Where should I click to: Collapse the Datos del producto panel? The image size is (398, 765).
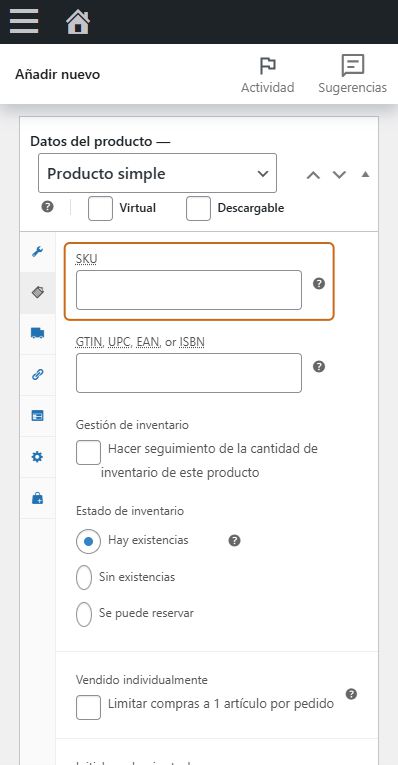(x=365, y=174)
